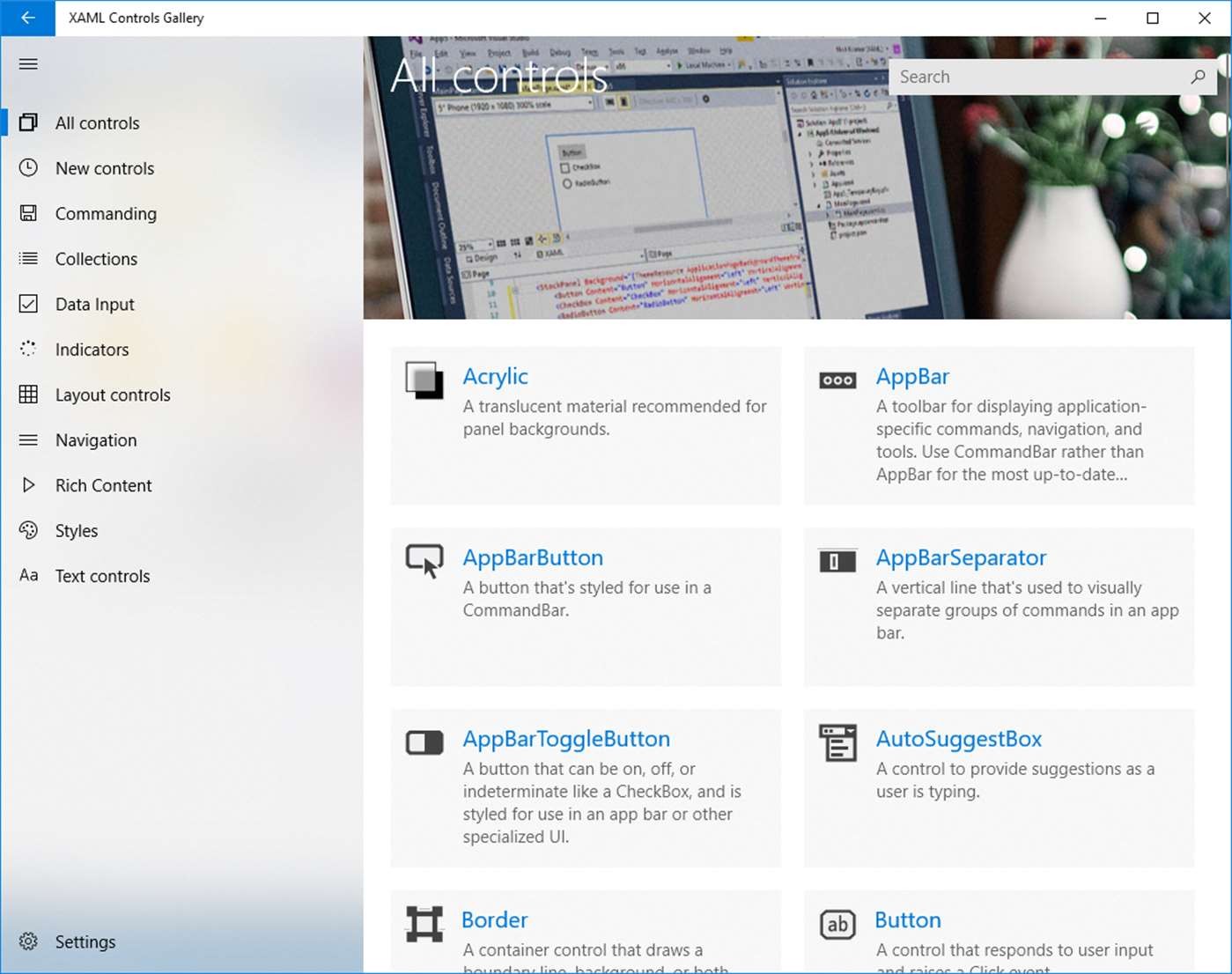
Task: Open the Button title link
Action: [x=908, y=919]
